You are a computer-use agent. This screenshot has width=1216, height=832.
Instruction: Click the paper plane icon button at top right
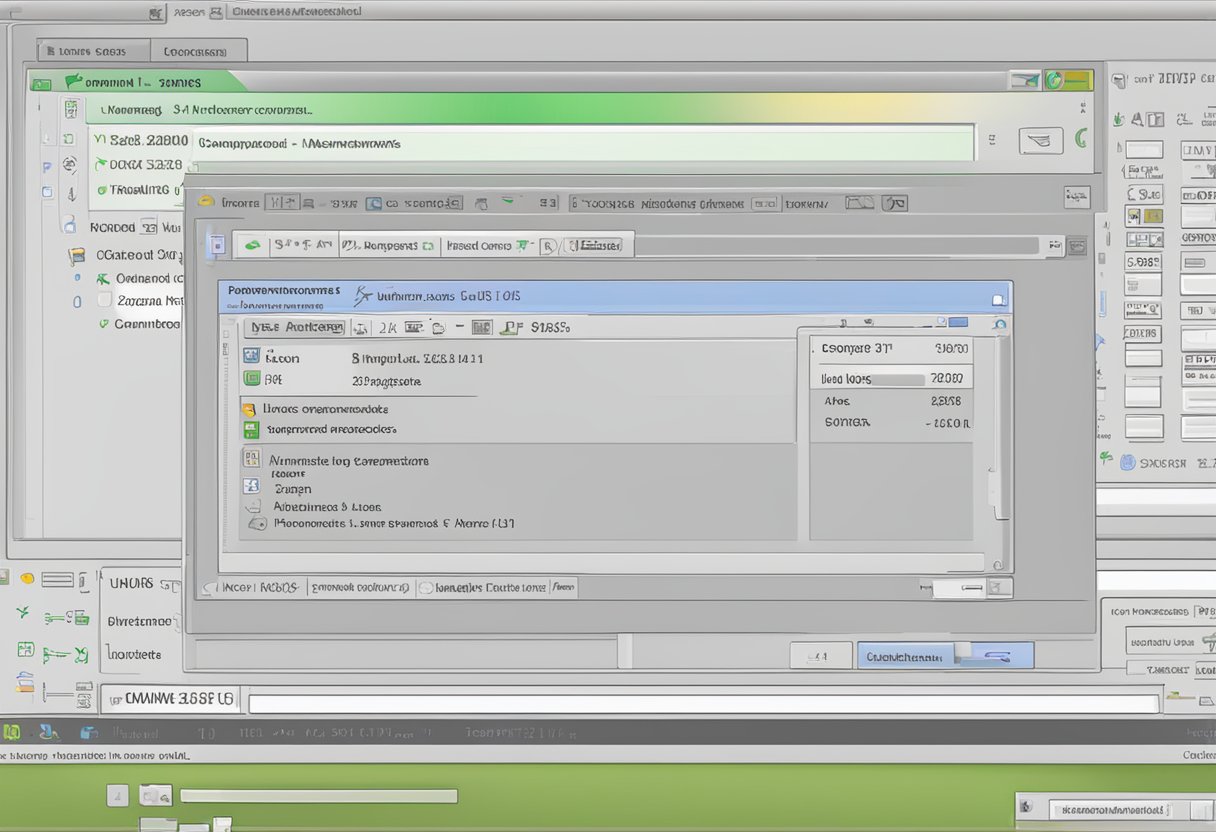click(1040, 141)
